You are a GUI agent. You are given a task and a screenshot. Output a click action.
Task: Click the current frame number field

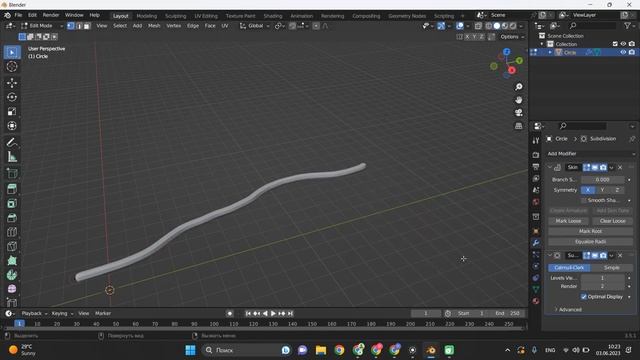coord(426,313)
